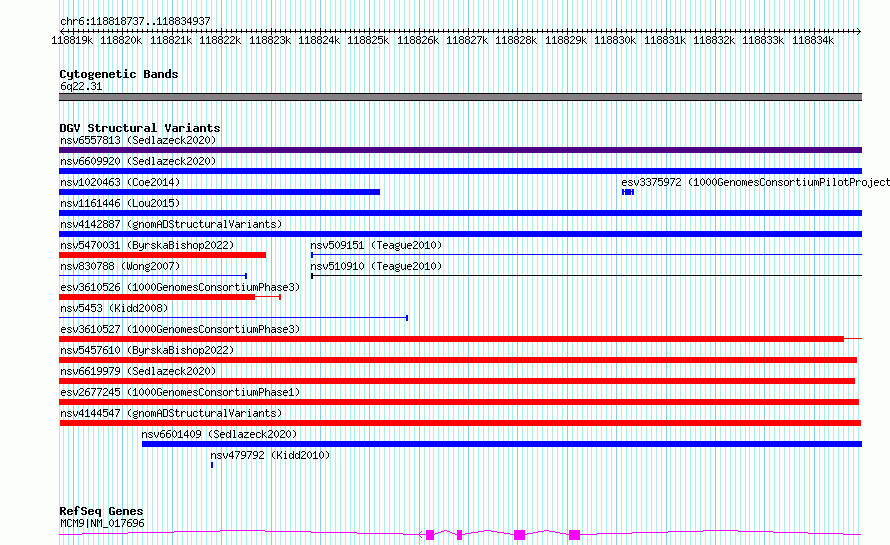The width and height of the screenshot is (890, 545).
Task: Select the red nsv5470031 variant bar
Action: click(162, 255)
